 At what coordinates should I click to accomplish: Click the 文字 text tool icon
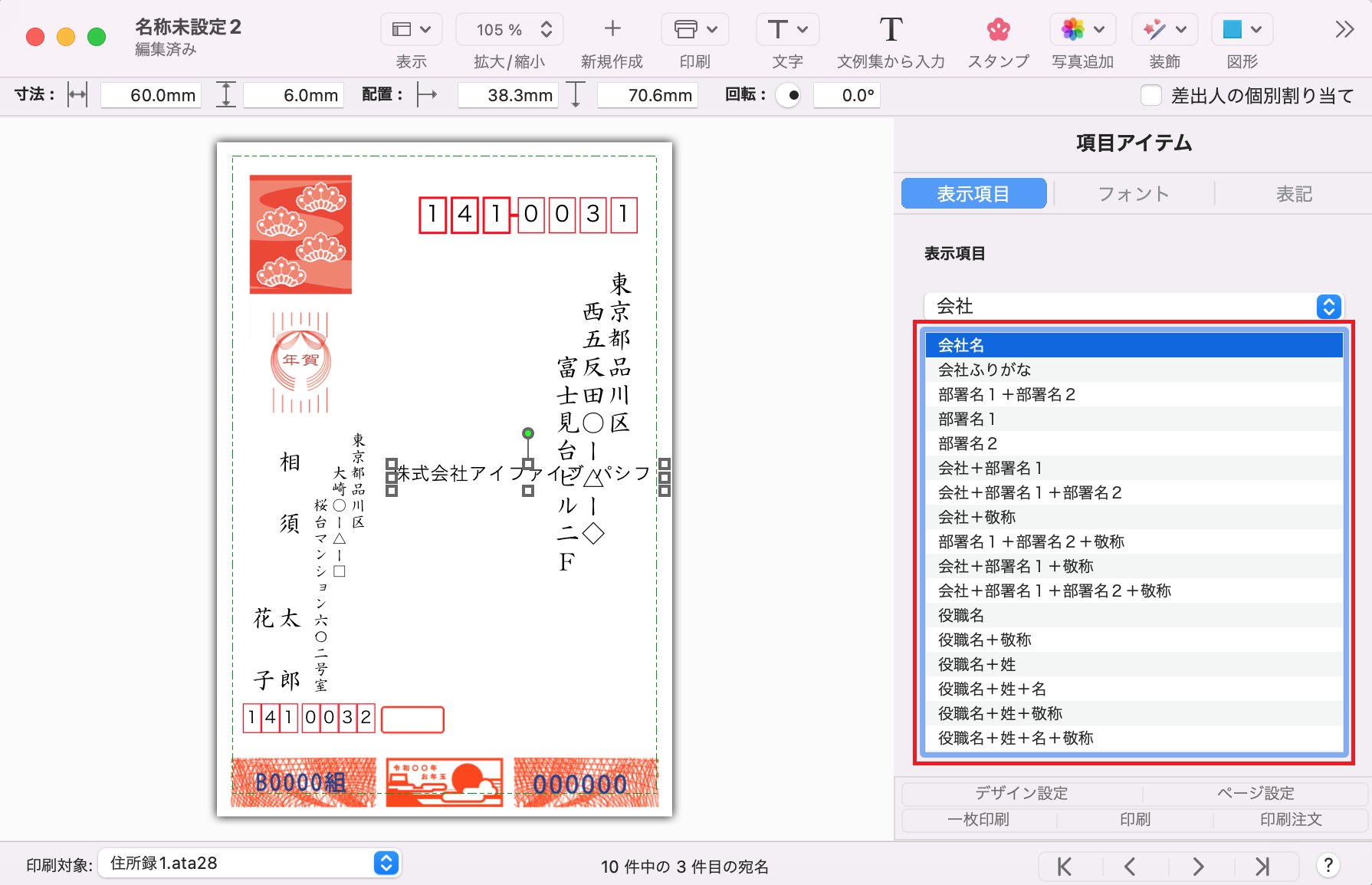click(777, 30)
